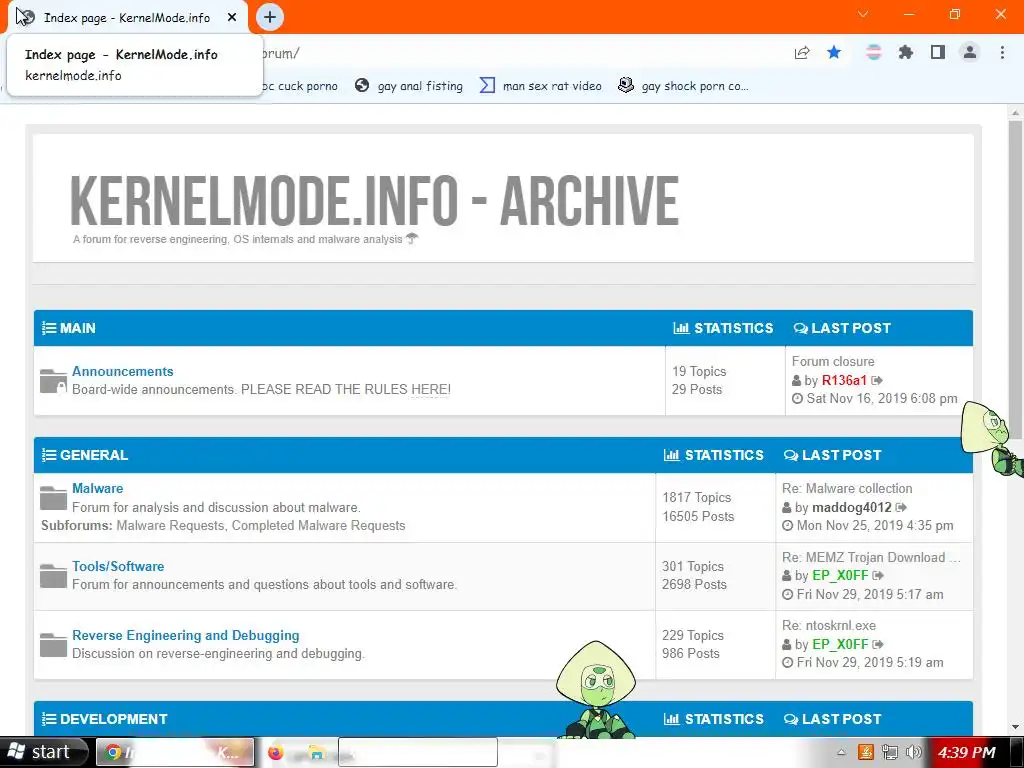The width and height of the screenshot is (1024, 768).
Task: Show hidden system tray icons arrow
Action: tap(841, 752)
